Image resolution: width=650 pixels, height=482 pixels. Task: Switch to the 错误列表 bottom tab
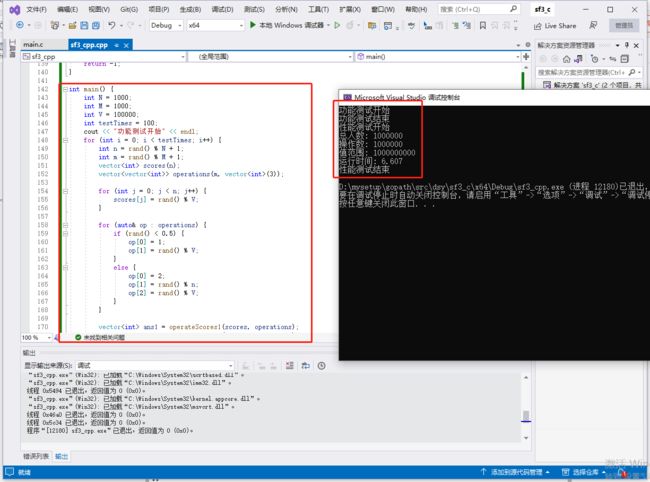[36, 456]
